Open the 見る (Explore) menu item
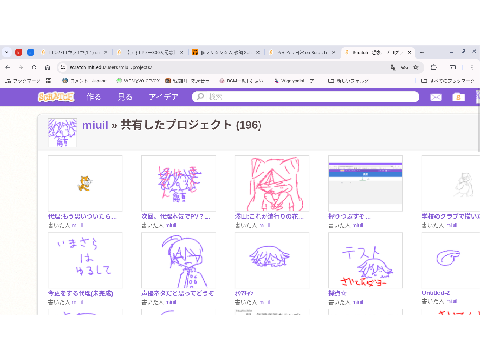Screen dimensions: 480x360 pyautogui.click(x=125, y=97)
